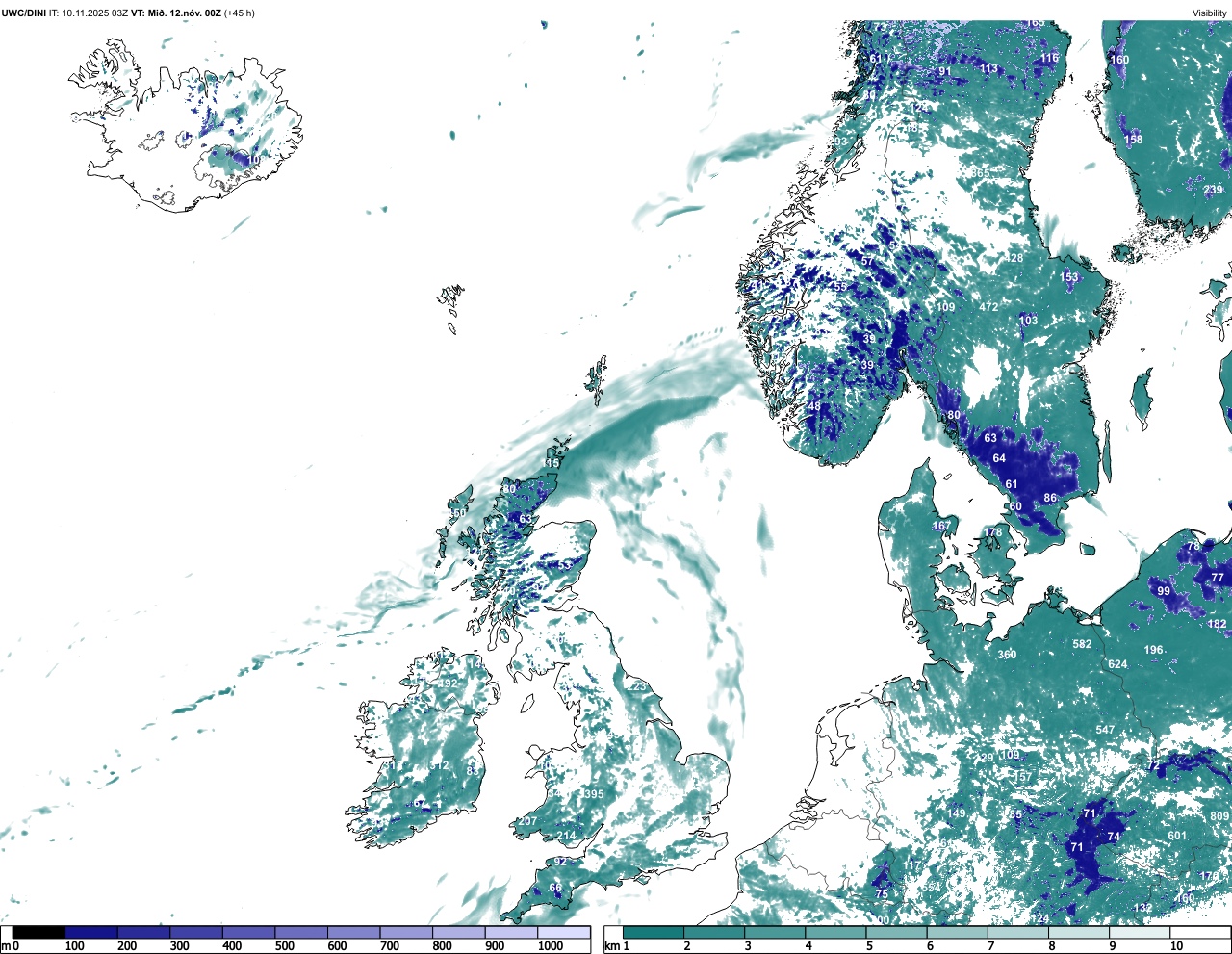Click the map value '167' in Denmark

coord(941,526)
